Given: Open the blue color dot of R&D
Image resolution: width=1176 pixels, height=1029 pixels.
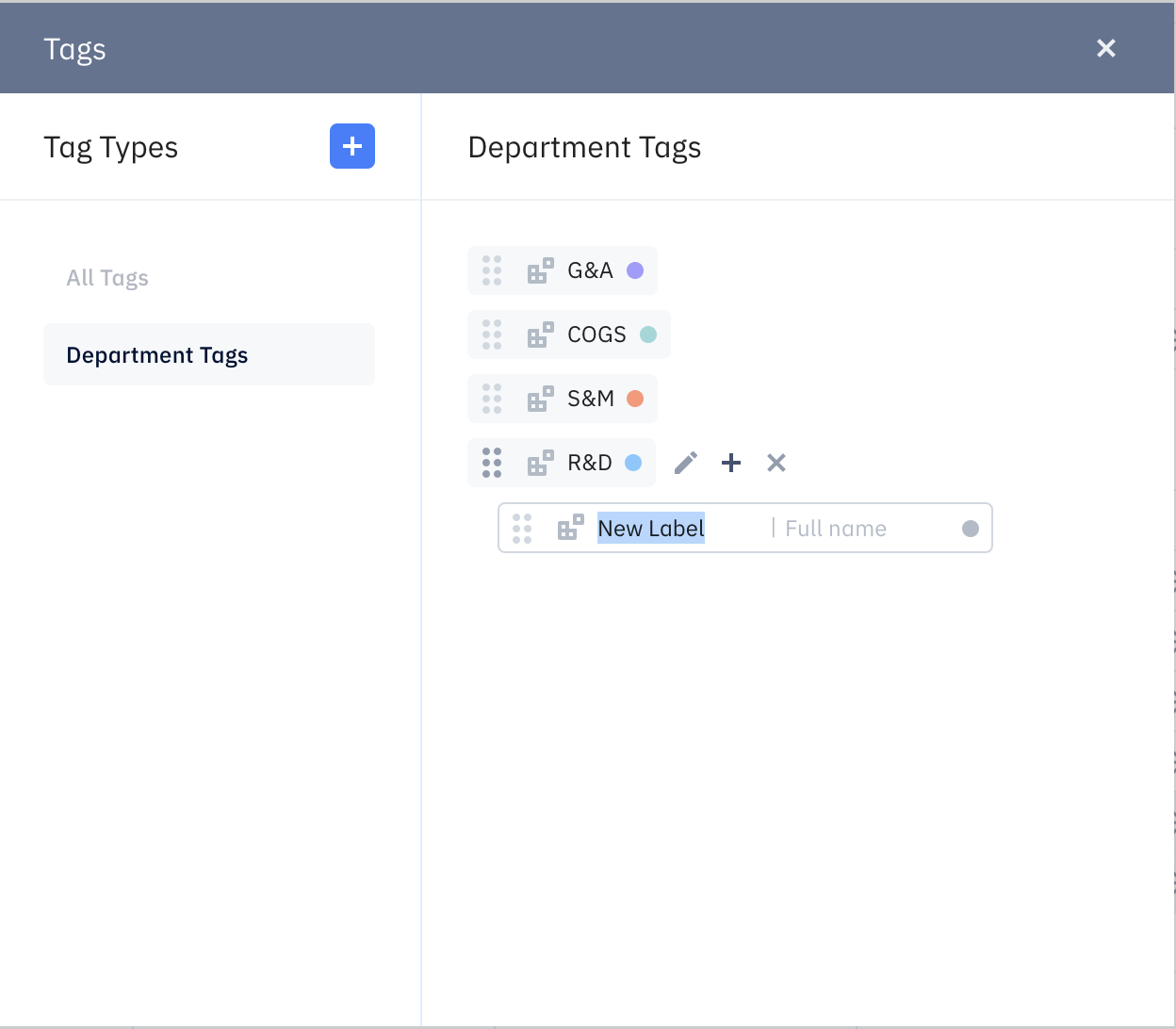Looking at the screenshot, I should [x=633, y=463].
